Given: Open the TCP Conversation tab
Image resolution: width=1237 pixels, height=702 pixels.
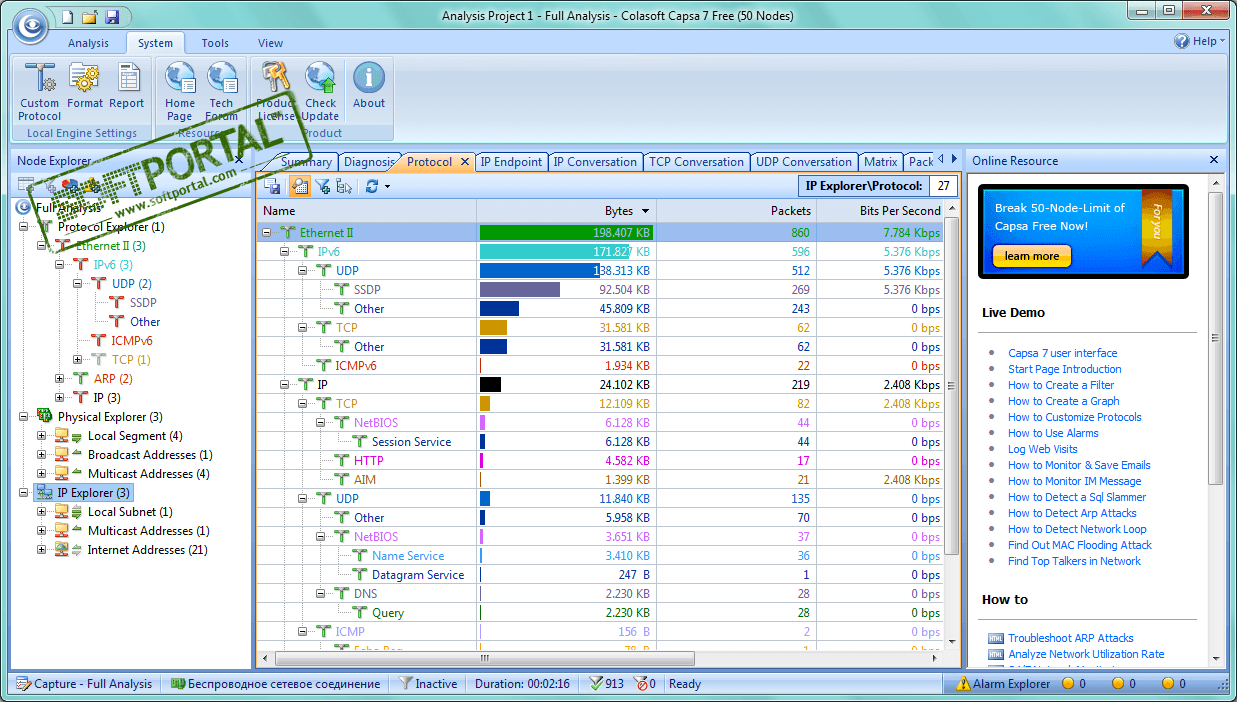Looking at the screenshot, I should [x=696, y=162].
